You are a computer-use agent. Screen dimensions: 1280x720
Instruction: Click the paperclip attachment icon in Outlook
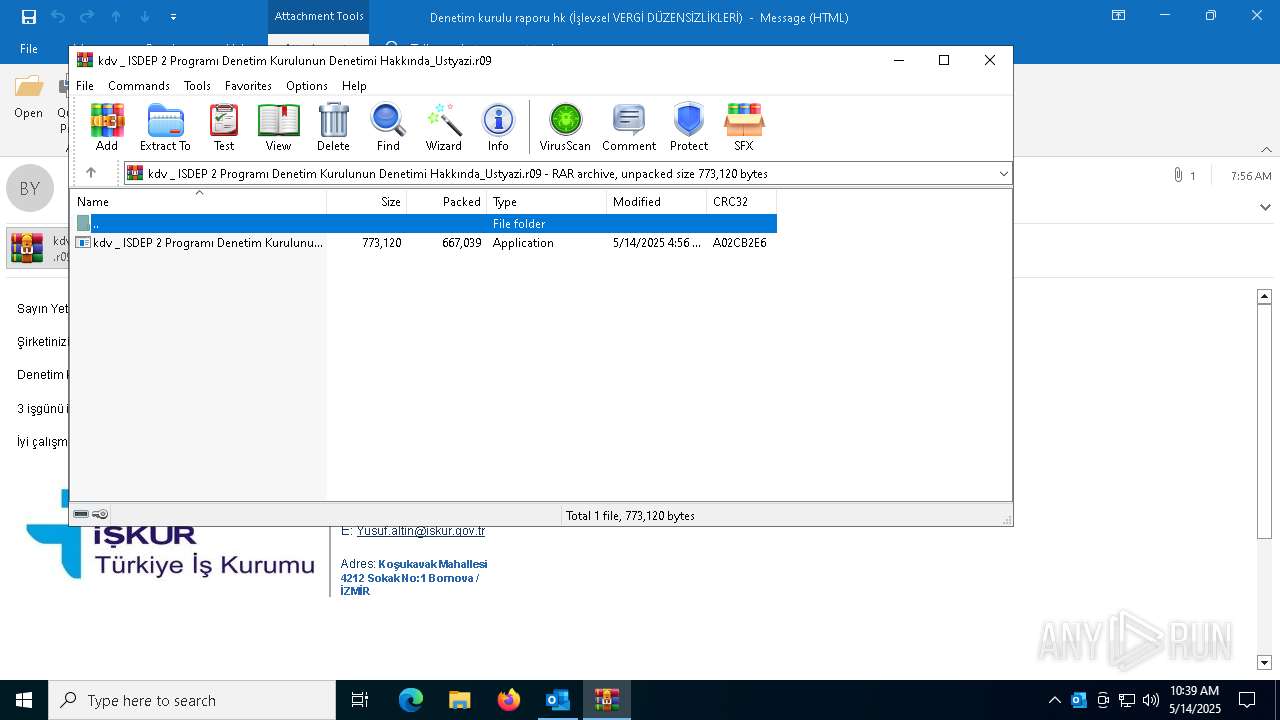pos(1178,175)
